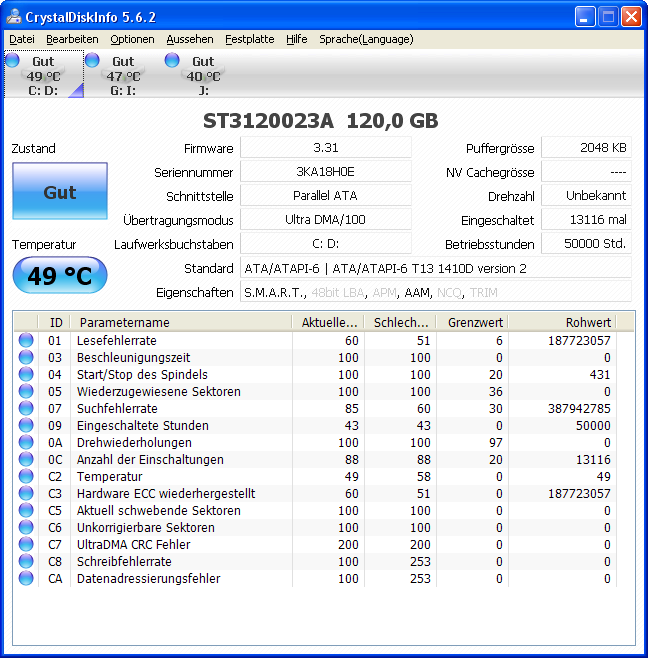Image resolution: width=648 pixels, height=658 pixels.
Task: Click status orb for attribute C2 Temperatur
Action: (x=26, y=476)
